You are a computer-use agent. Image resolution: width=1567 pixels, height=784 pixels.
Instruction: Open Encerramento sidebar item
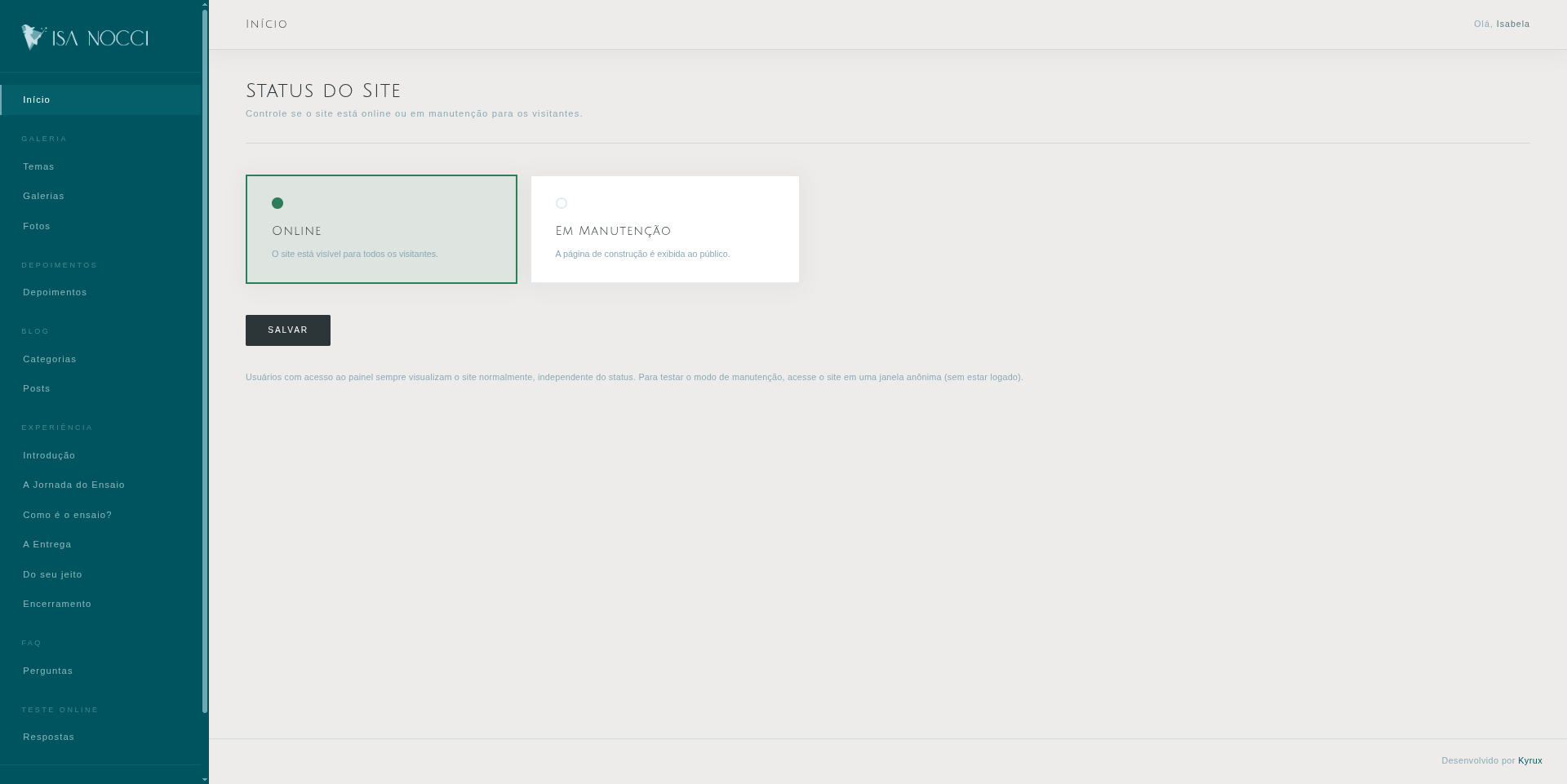(100, 604)
